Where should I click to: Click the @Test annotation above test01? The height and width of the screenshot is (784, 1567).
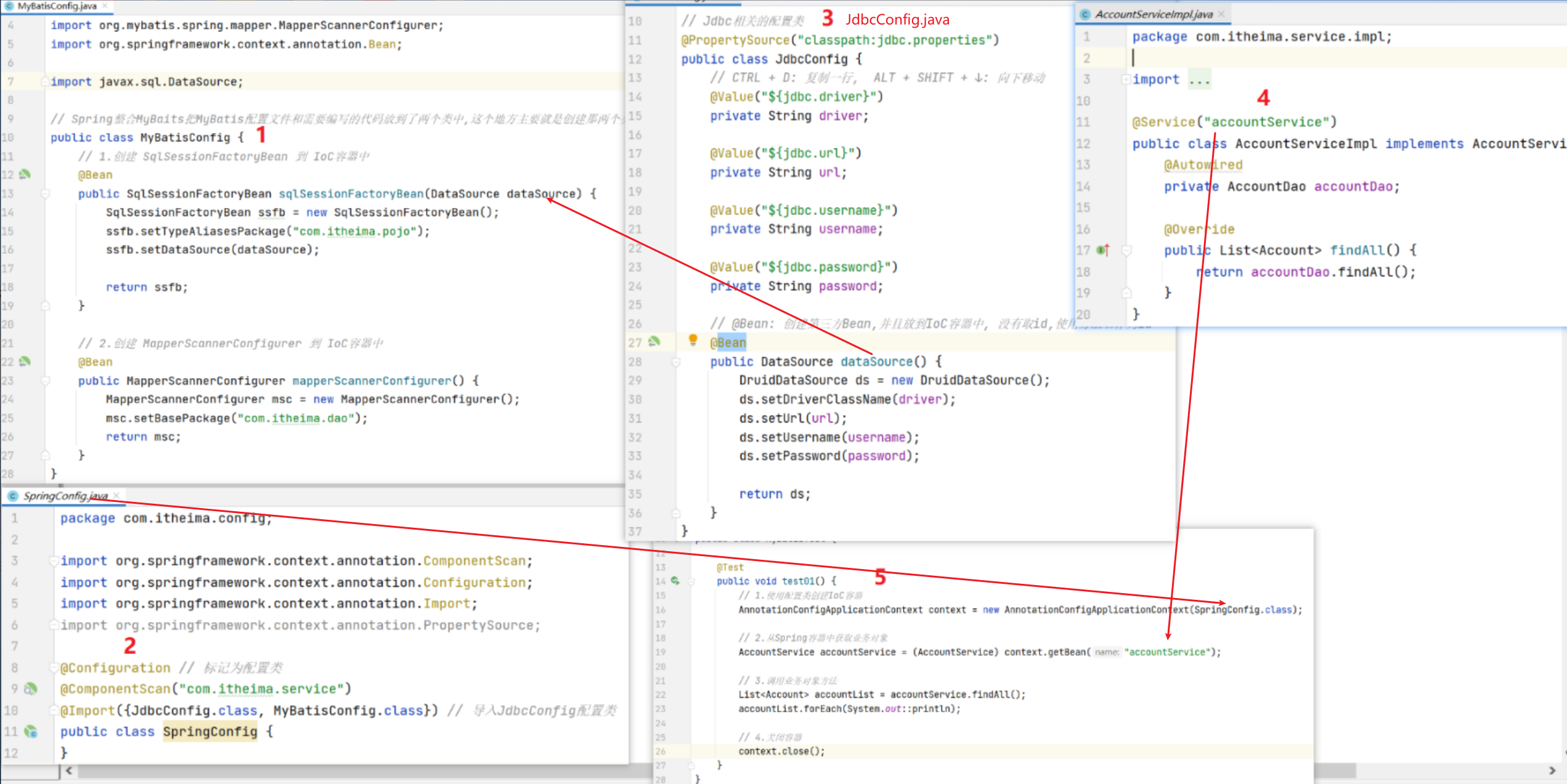click(730, 567)
